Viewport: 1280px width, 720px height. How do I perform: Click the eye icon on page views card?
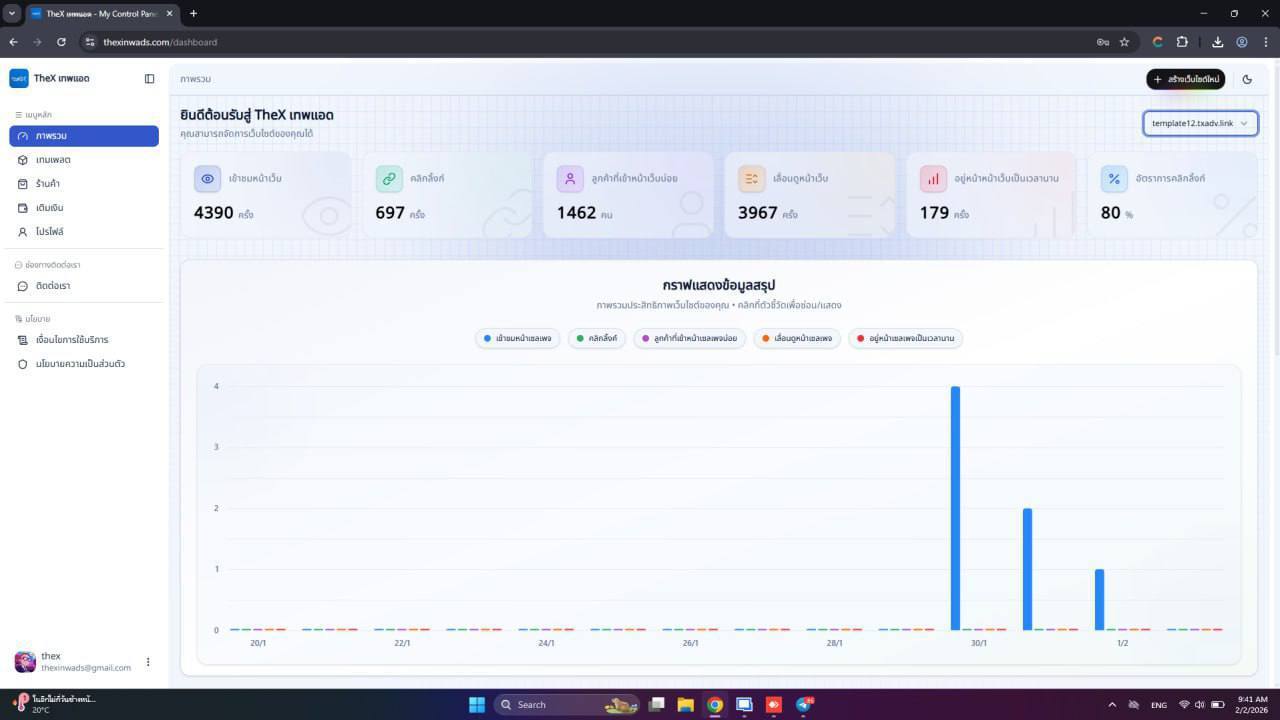(207, 179)
